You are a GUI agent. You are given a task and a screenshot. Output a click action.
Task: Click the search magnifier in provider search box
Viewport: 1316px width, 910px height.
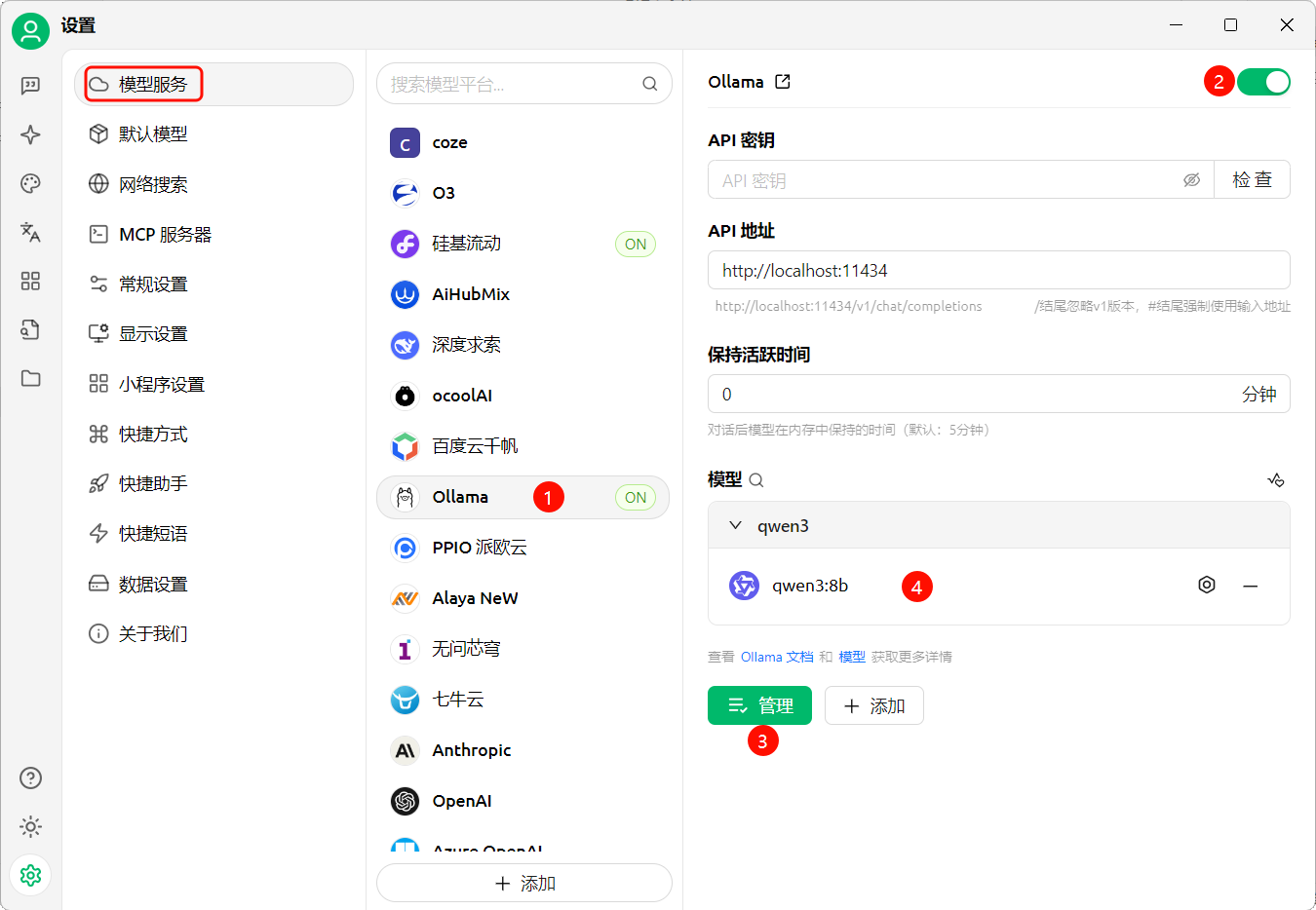pos(649,84)
